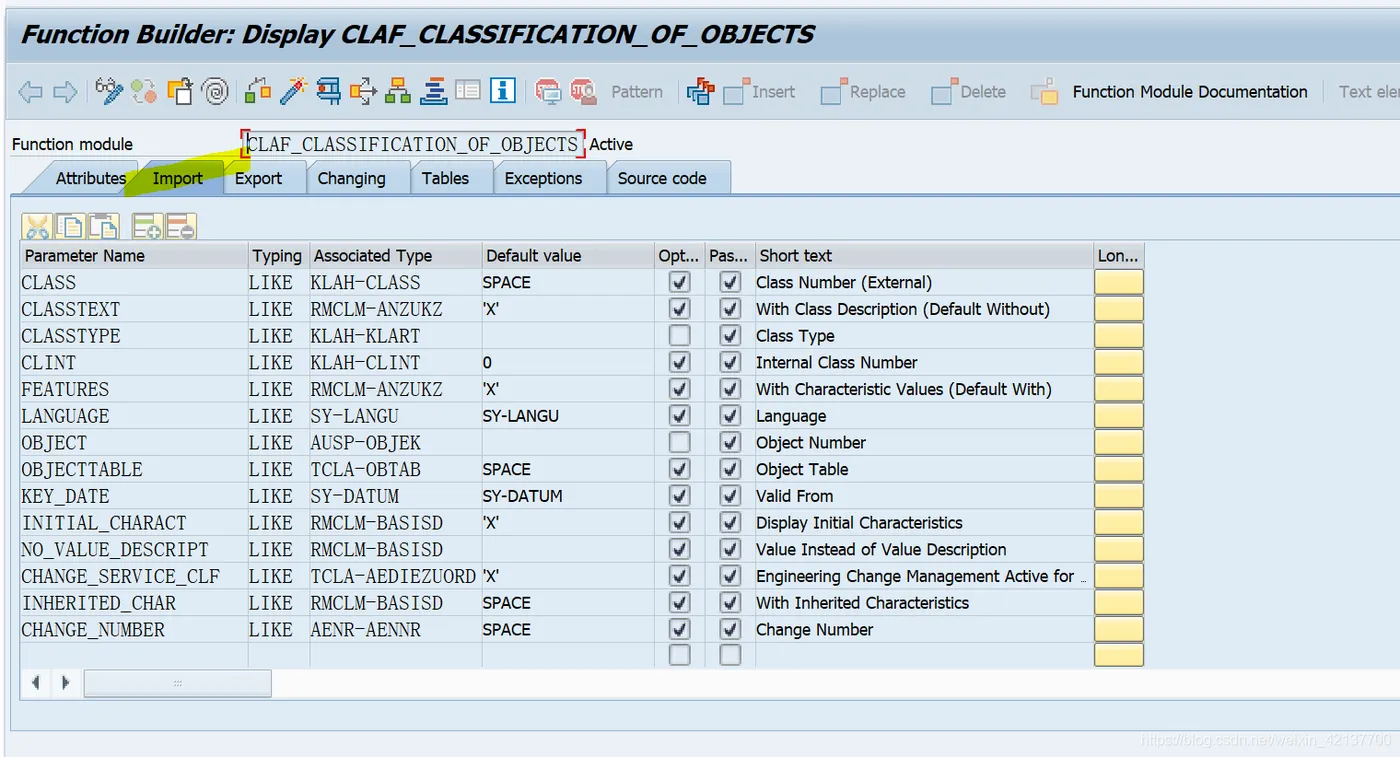Viewport: 1400px width, 757px height.
Task: Click the Function module name field
Action: click(x=412, y=144)
